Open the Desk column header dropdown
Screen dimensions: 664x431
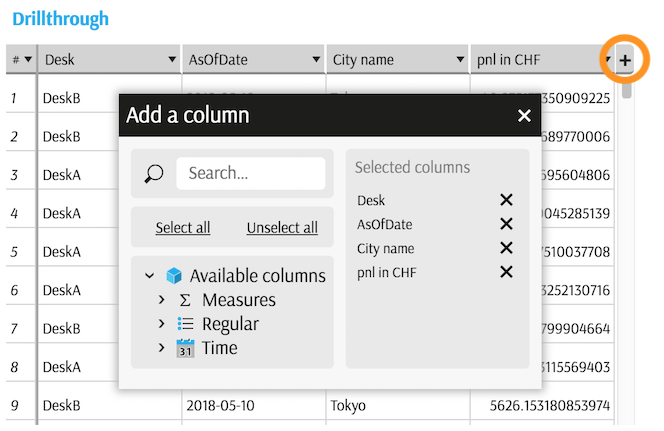[x=172, y=59]
